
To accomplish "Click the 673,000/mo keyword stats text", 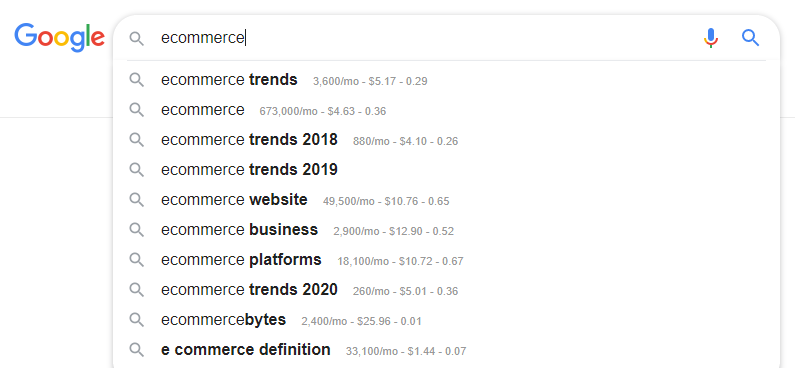I will click(x=322, y=111).
